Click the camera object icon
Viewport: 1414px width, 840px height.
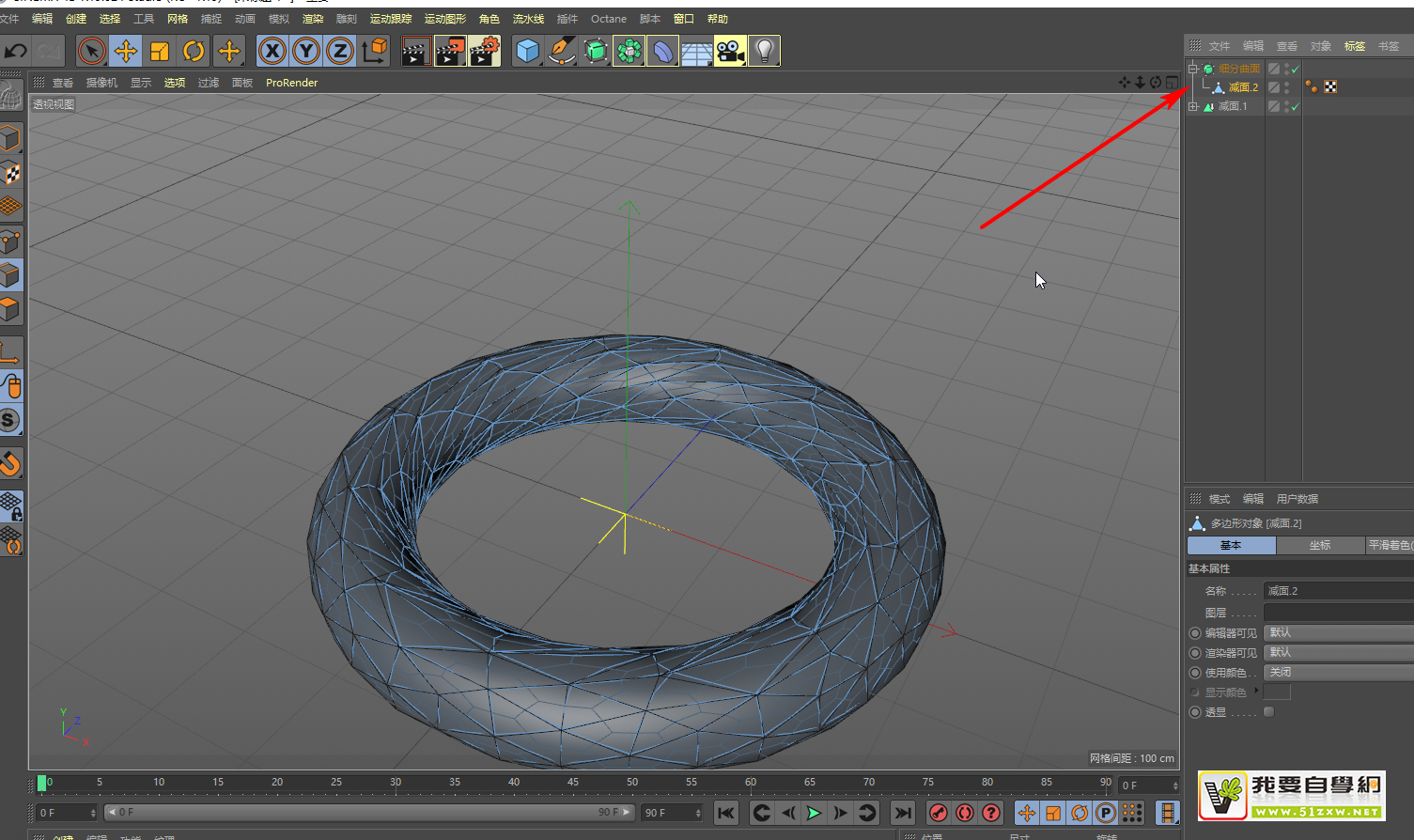[730, 51]
